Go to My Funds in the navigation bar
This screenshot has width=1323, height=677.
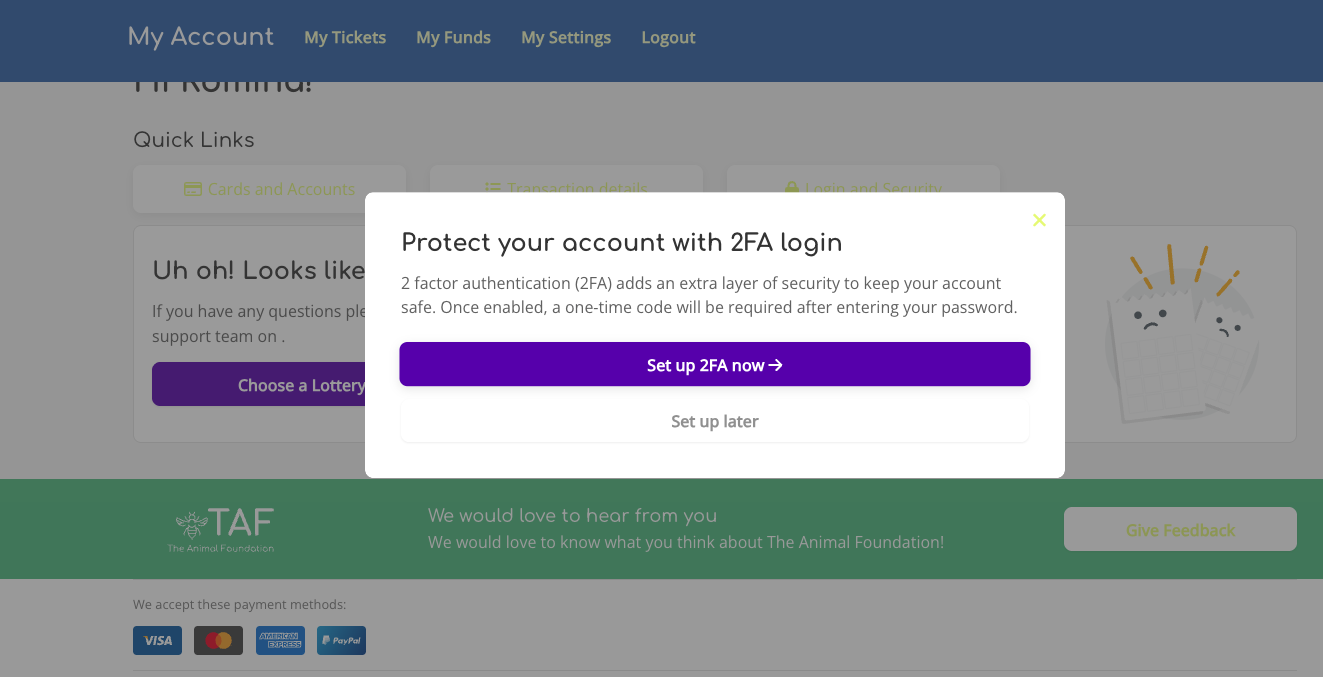point(453,37)
